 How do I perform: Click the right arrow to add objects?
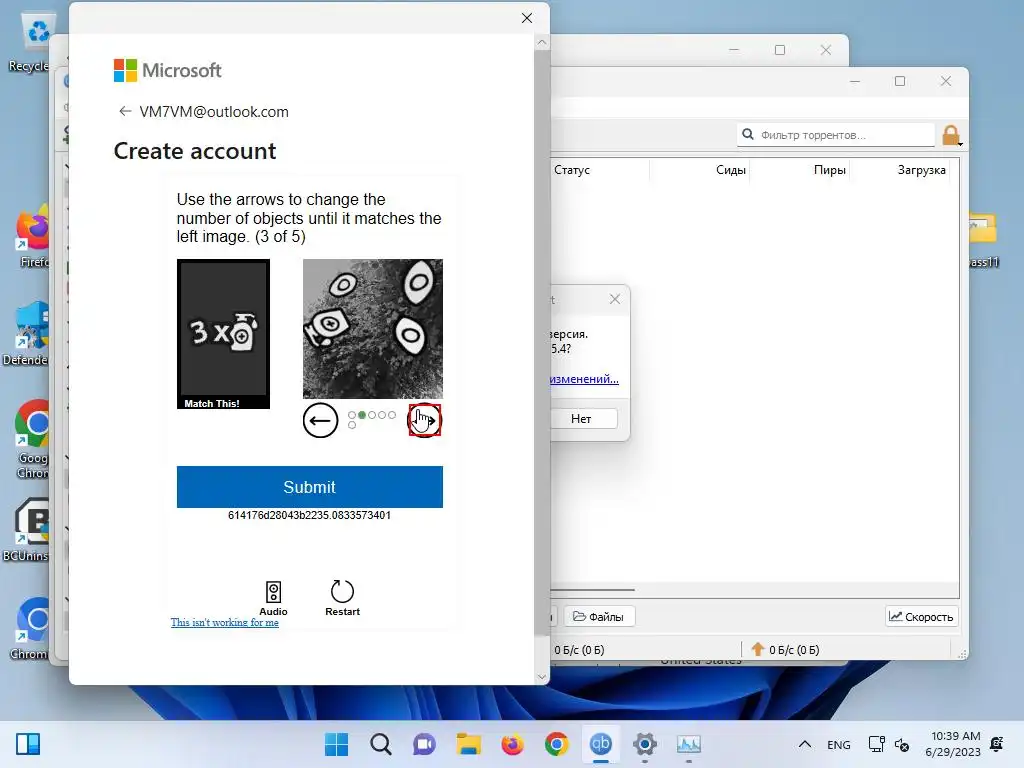(424, 420)
